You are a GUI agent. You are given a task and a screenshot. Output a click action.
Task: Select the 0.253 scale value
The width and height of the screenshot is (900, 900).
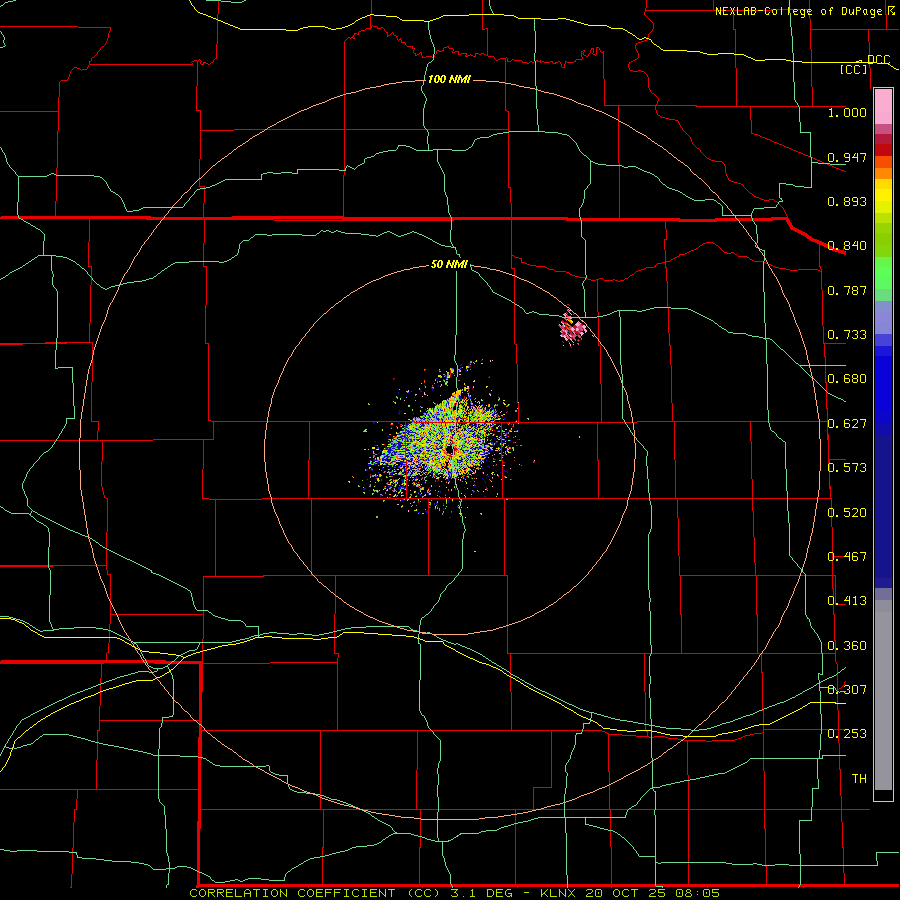(847, 734)
